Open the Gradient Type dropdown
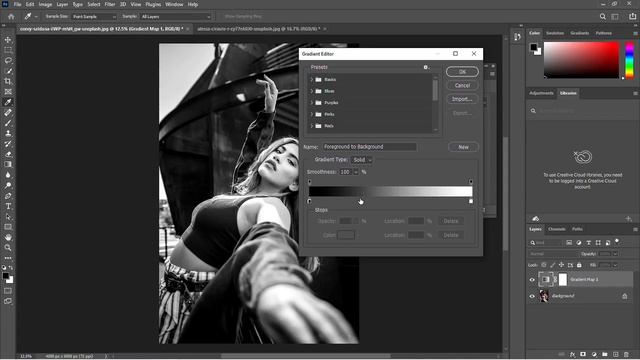The height and width of the screenshot is (360, 640). 362,160
